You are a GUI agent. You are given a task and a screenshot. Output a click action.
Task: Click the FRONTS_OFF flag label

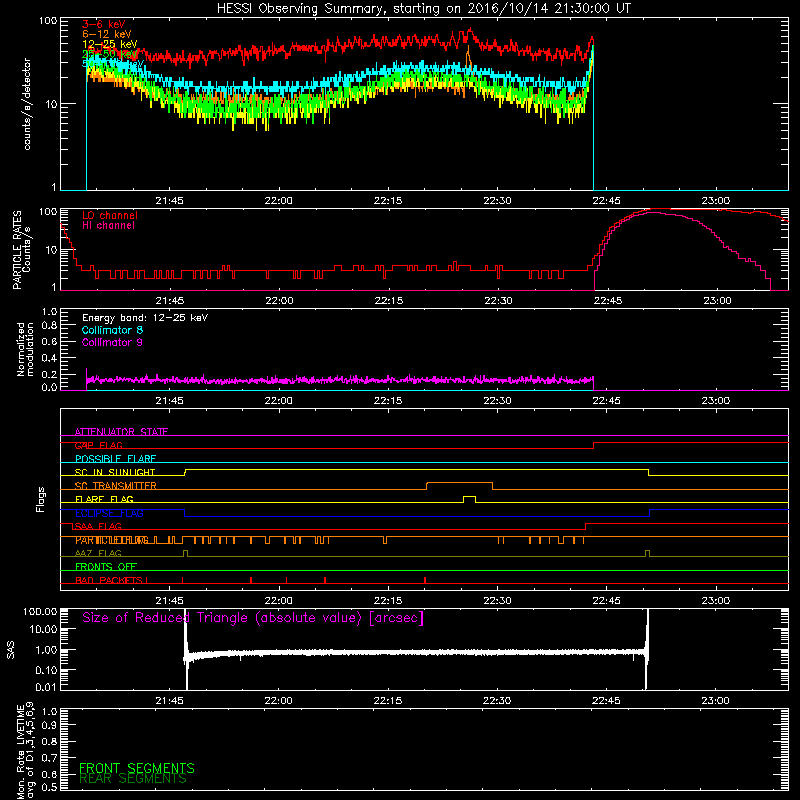pos(106,567)
